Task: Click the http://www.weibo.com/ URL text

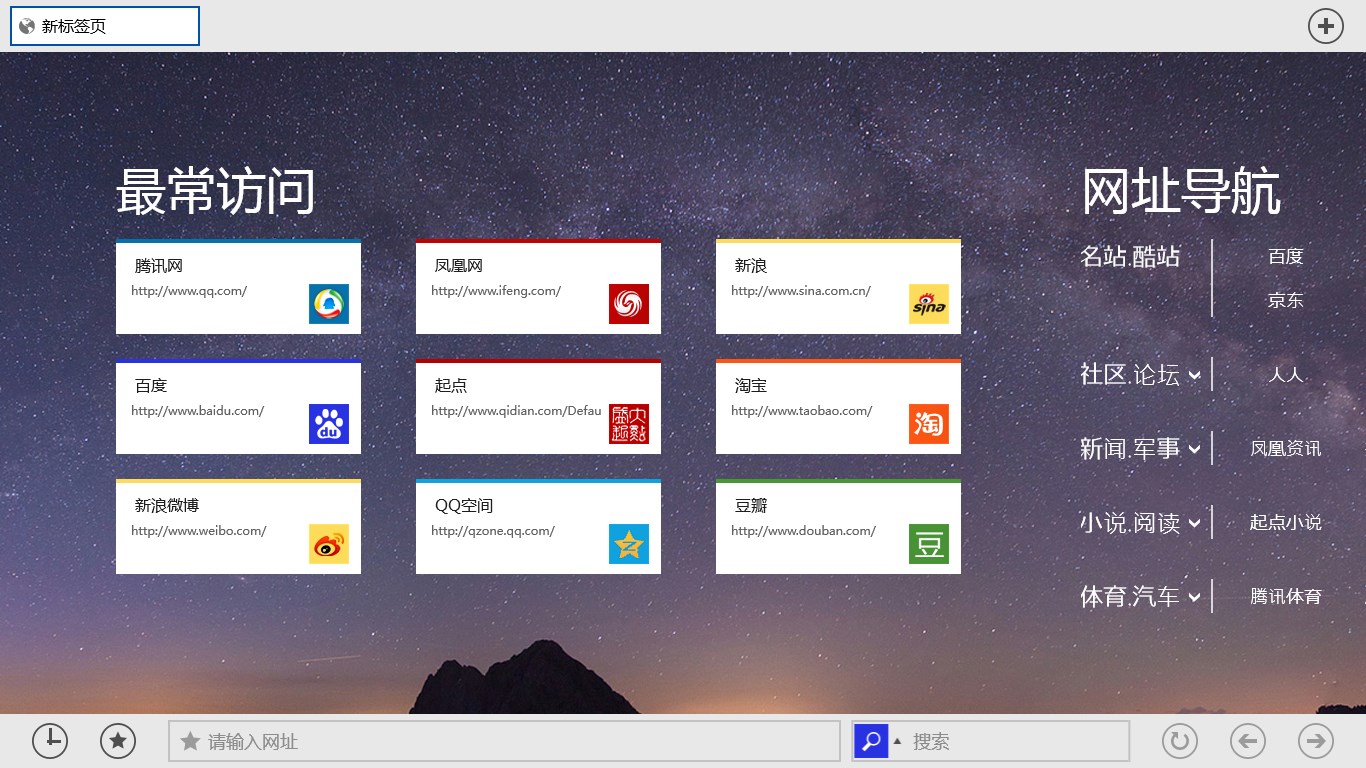Action: tap(199, 531)
